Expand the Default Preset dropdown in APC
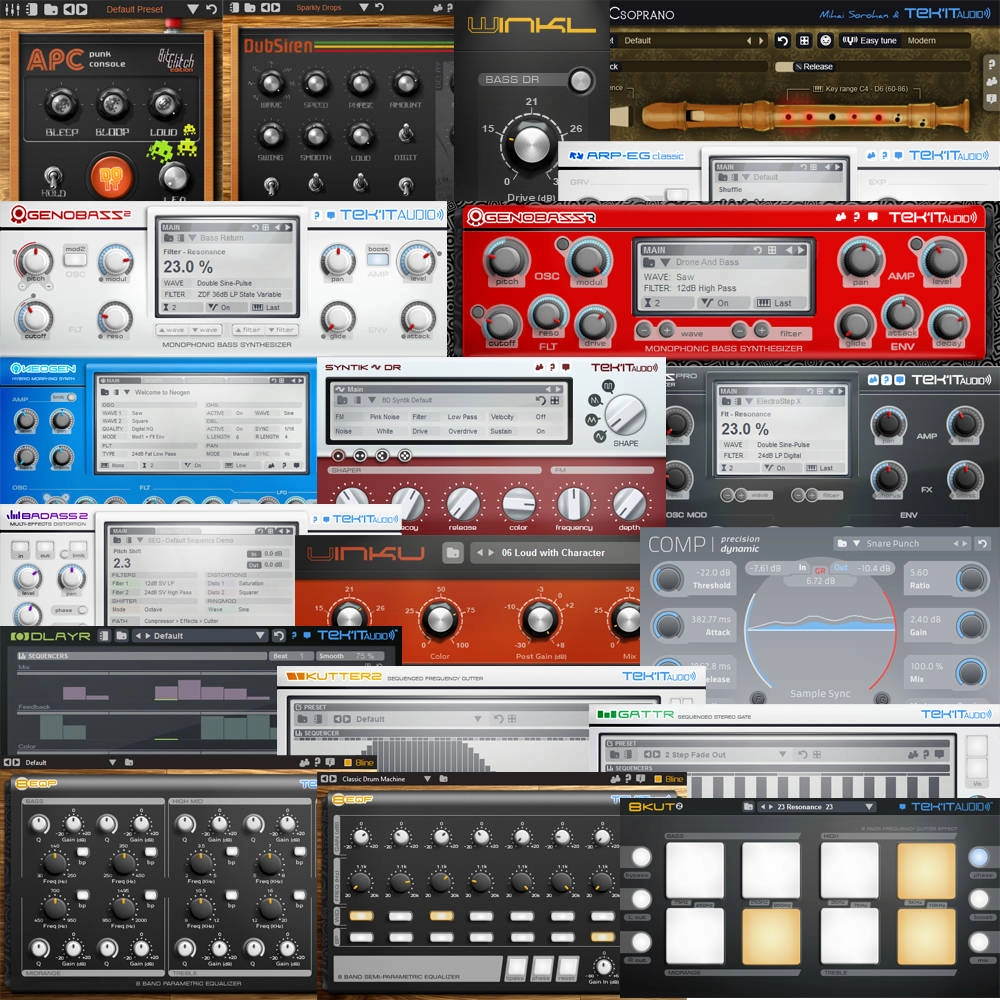This screenshot has width=1000, height=1000. click(x=193, y=9)
